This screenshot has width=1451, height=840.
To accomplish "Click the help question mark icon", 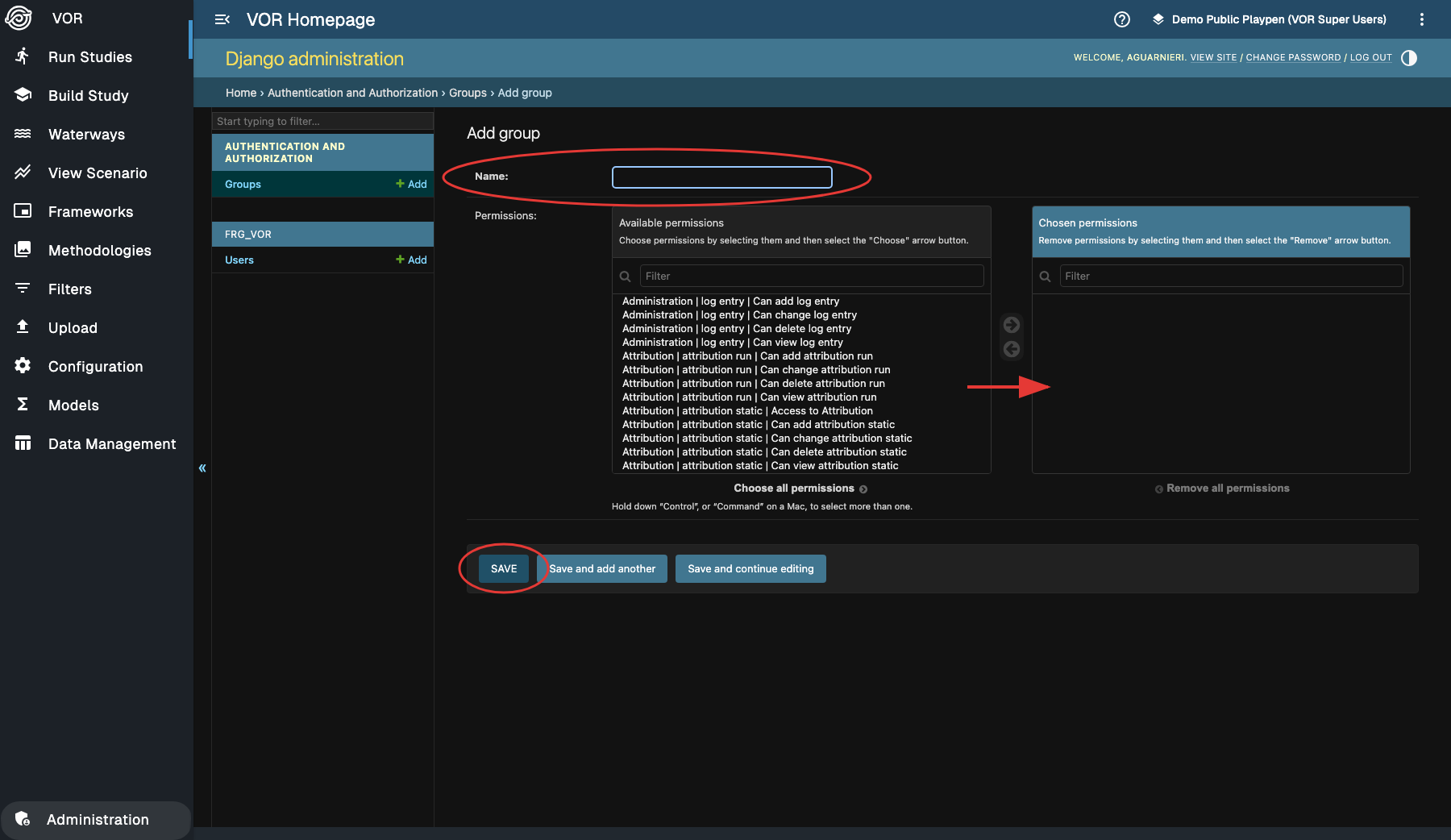I will 1121,19.
